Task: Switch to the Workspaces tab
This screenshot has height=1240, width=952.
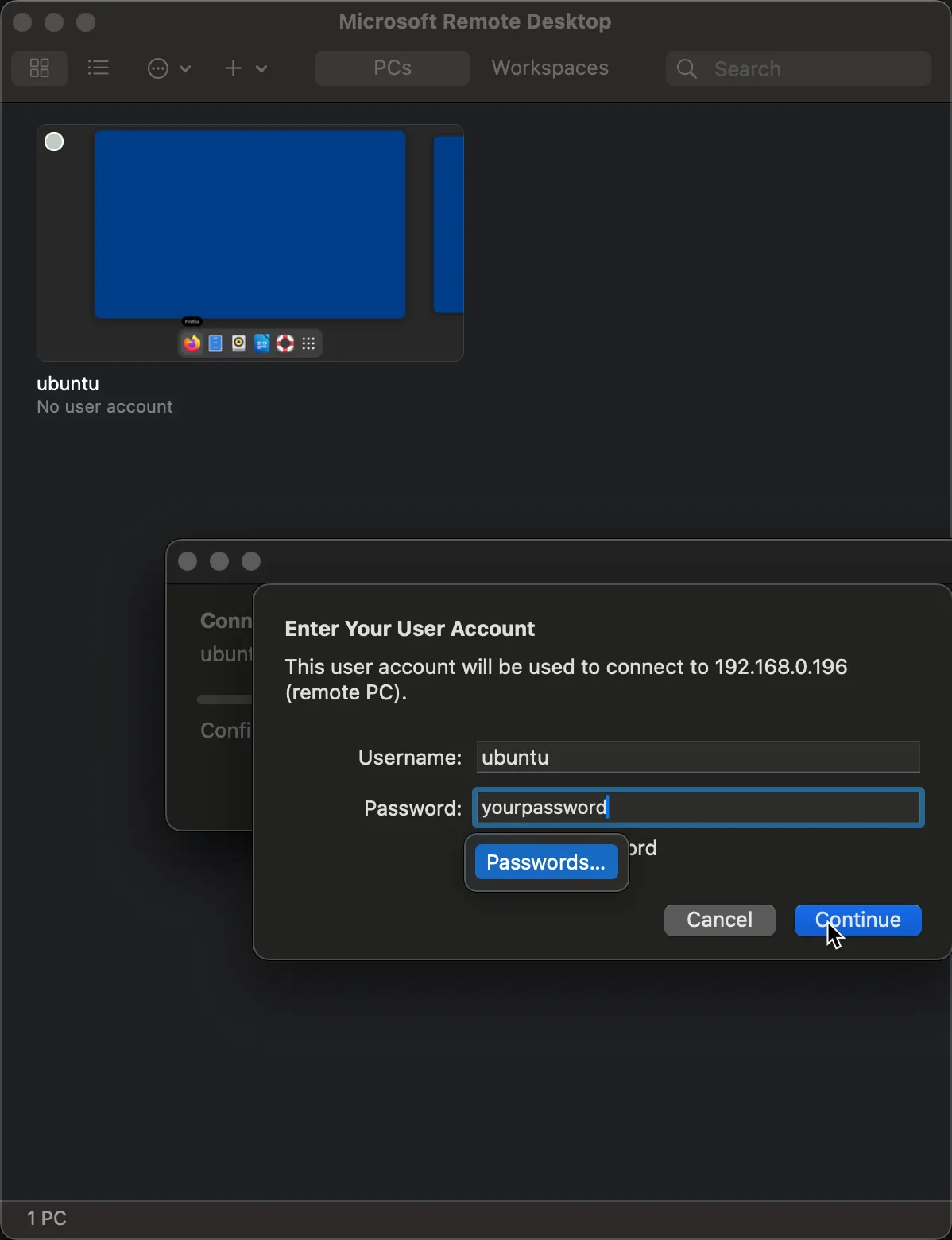Action: pos(550,68)
